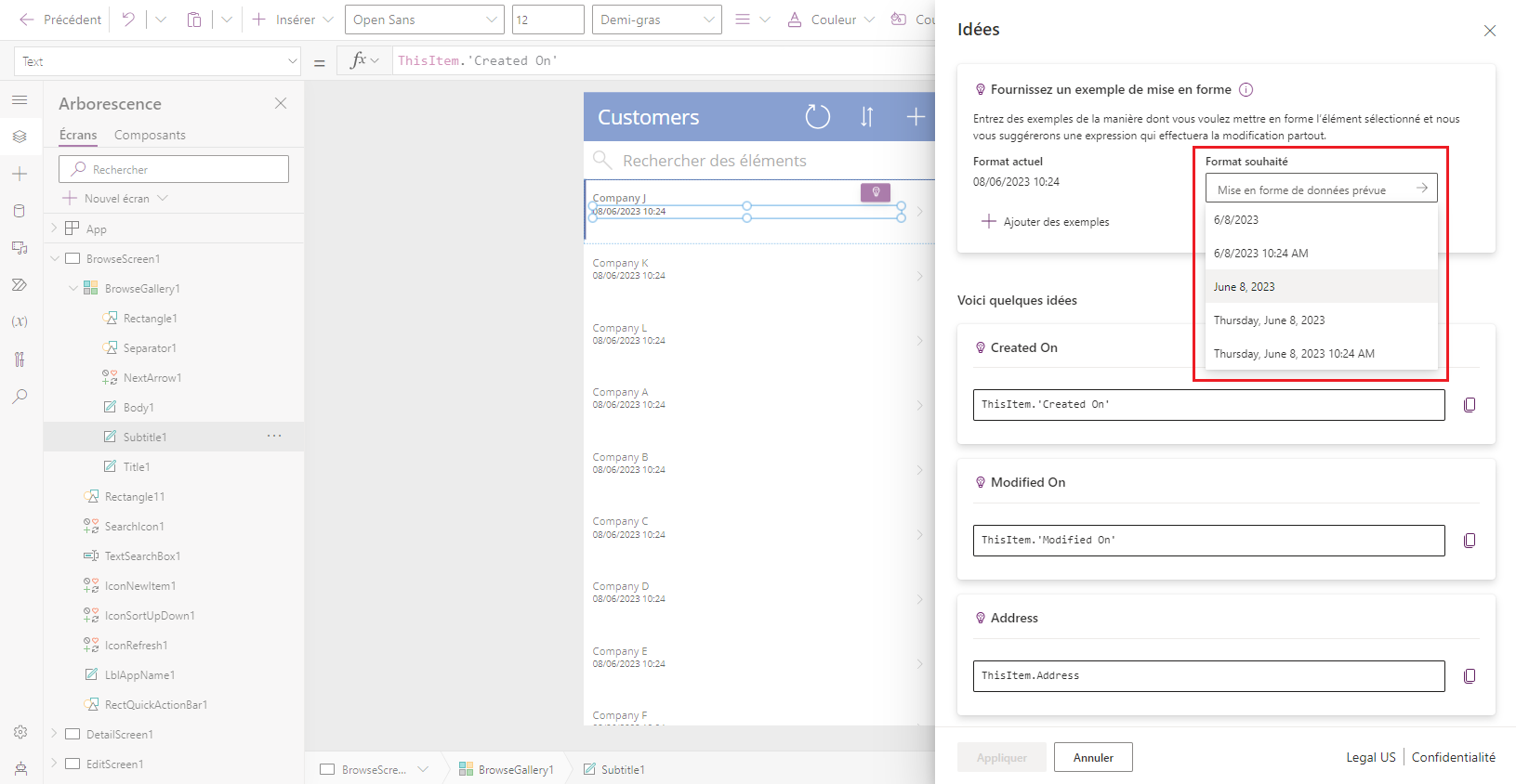1516x784 pixels.
Task: Click the text alignment icon
Action: pos(743,20)
